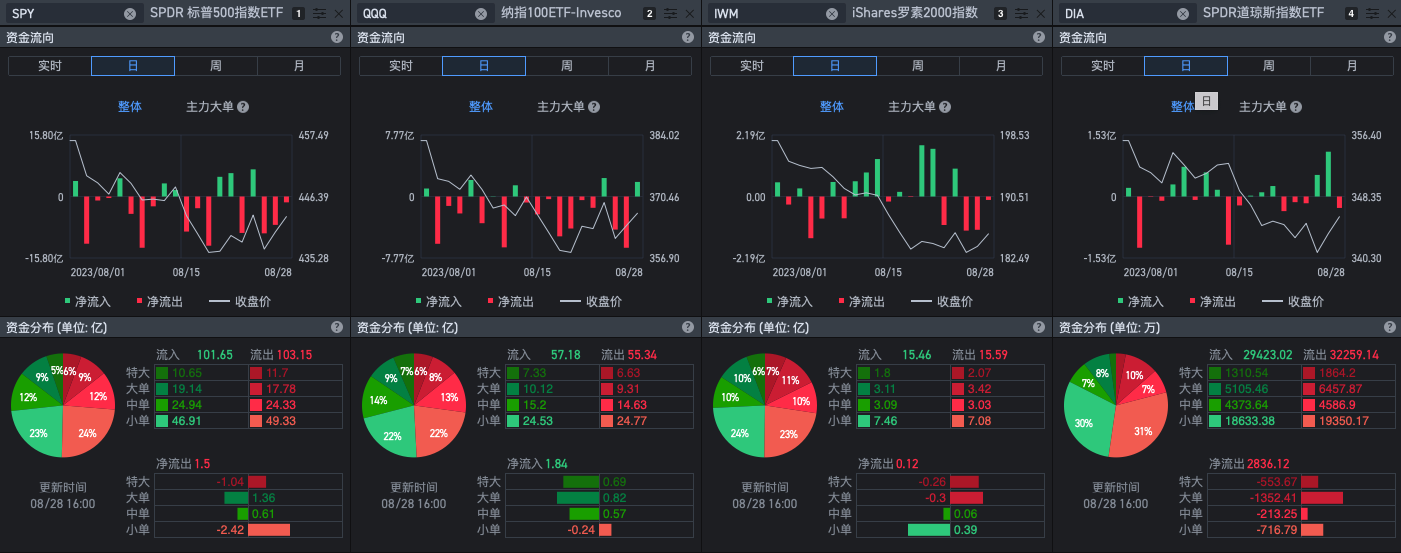Image resolution: width=1401 pixels, height=553 pixels.
Task: Open 资金流向 help icon in QQQ panel
Action: click(x=688, y=37)
